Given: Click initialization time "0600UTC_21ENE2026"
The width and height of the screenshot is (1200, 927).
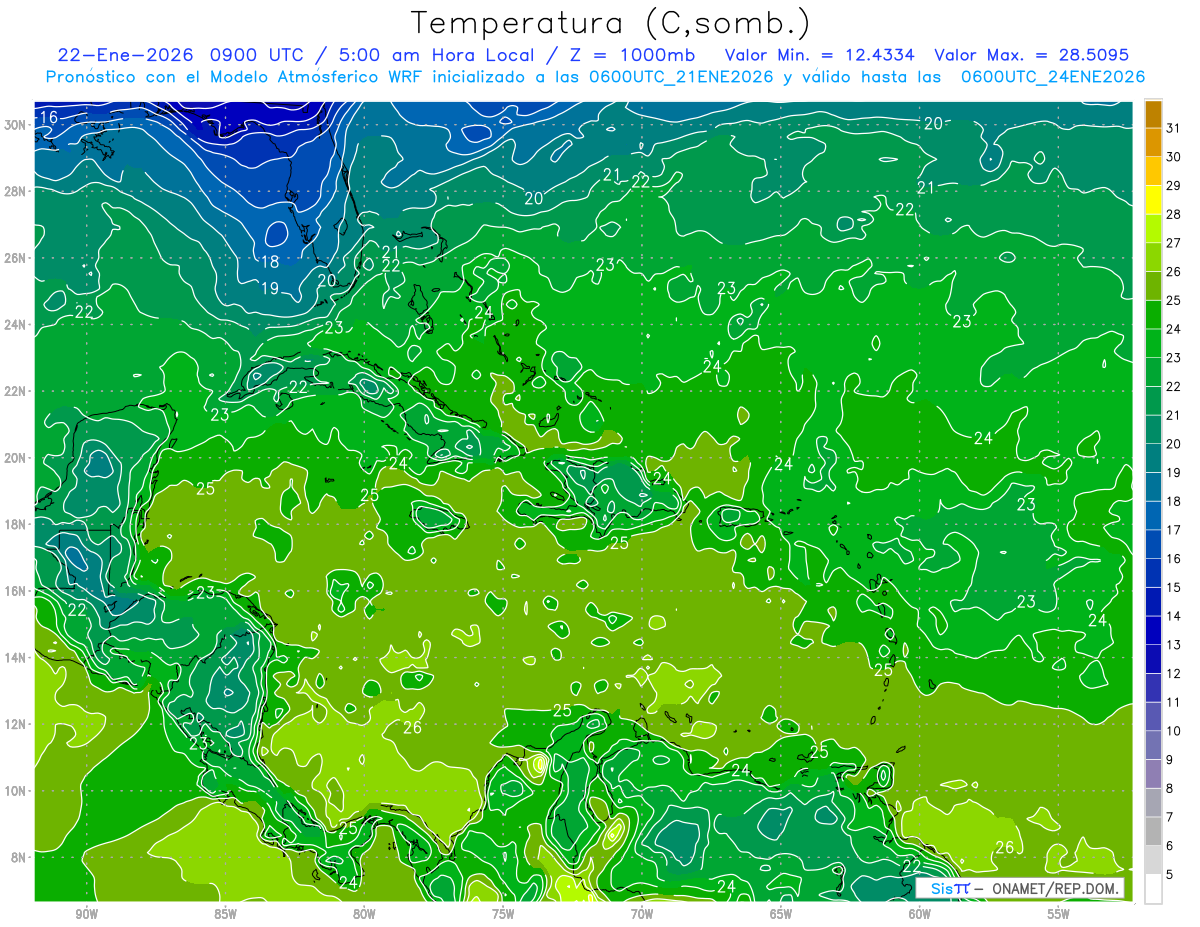Looking at the screenshot, I should [x=678, y=77].
